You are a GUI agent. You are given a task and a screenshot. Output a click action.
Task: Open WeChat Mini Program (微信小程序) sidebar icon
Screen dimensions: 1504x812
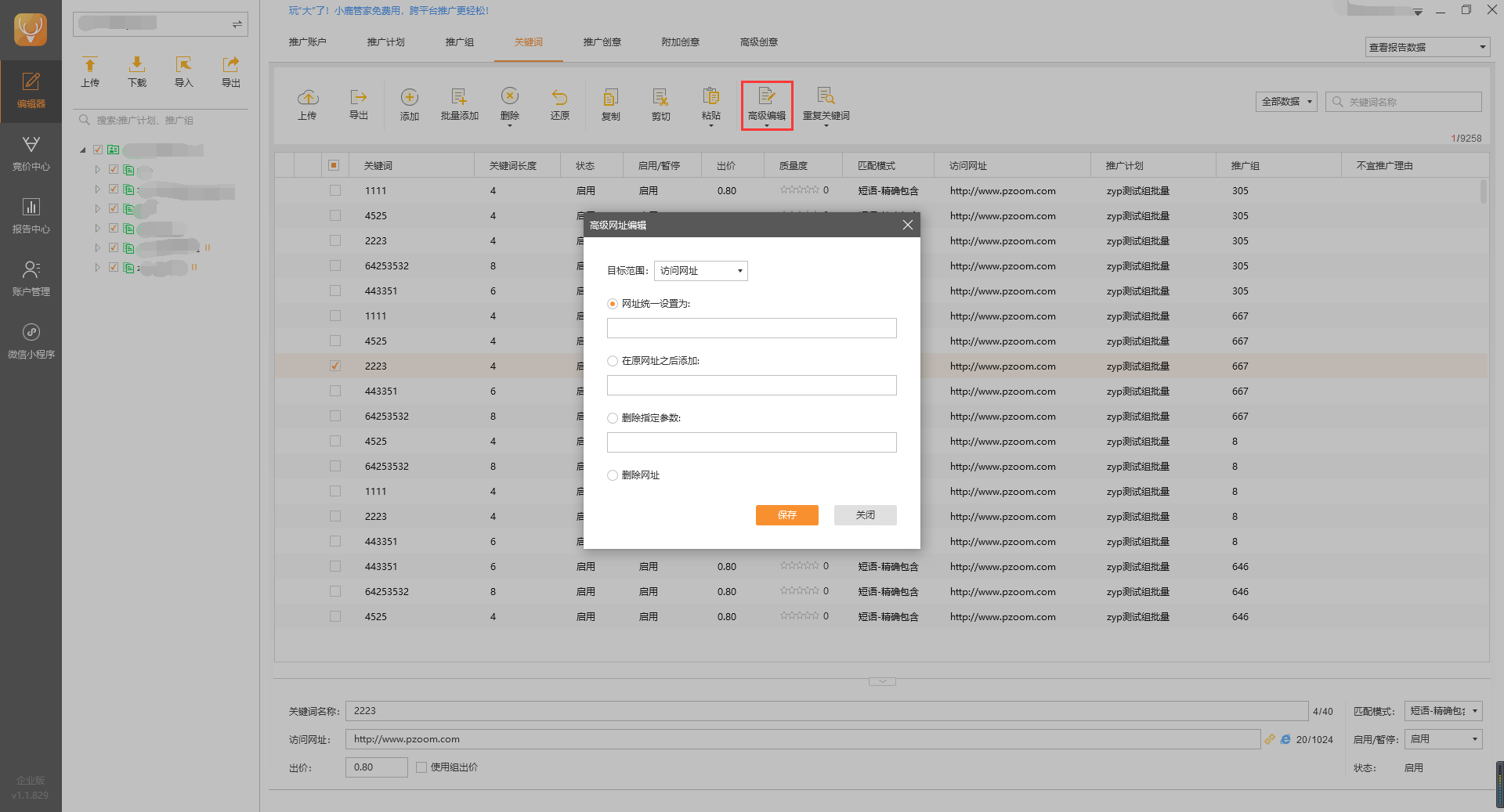coord(31,341)
